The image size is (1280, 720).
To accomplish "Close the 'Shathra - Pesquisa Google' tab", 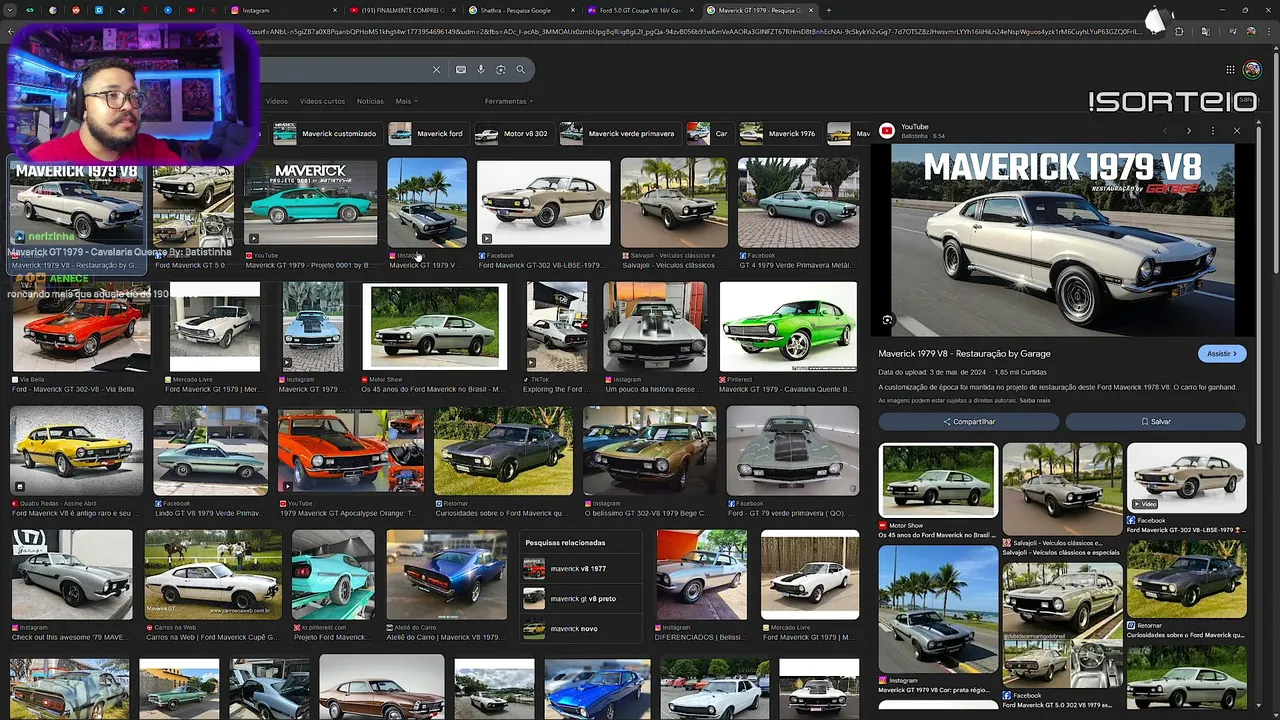I will (573, 10).
